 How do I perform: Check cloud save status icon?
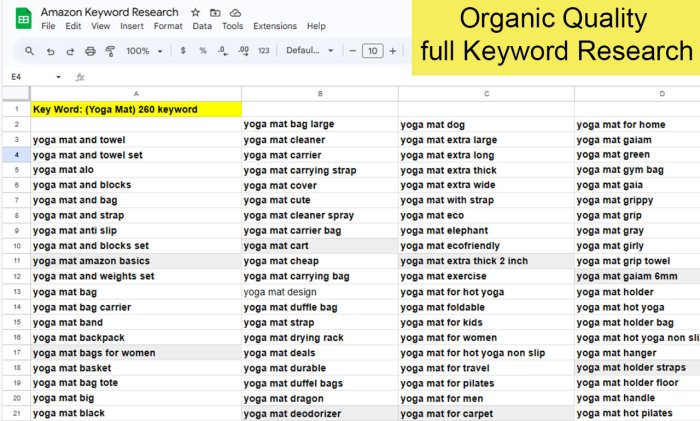coord(235,13)
